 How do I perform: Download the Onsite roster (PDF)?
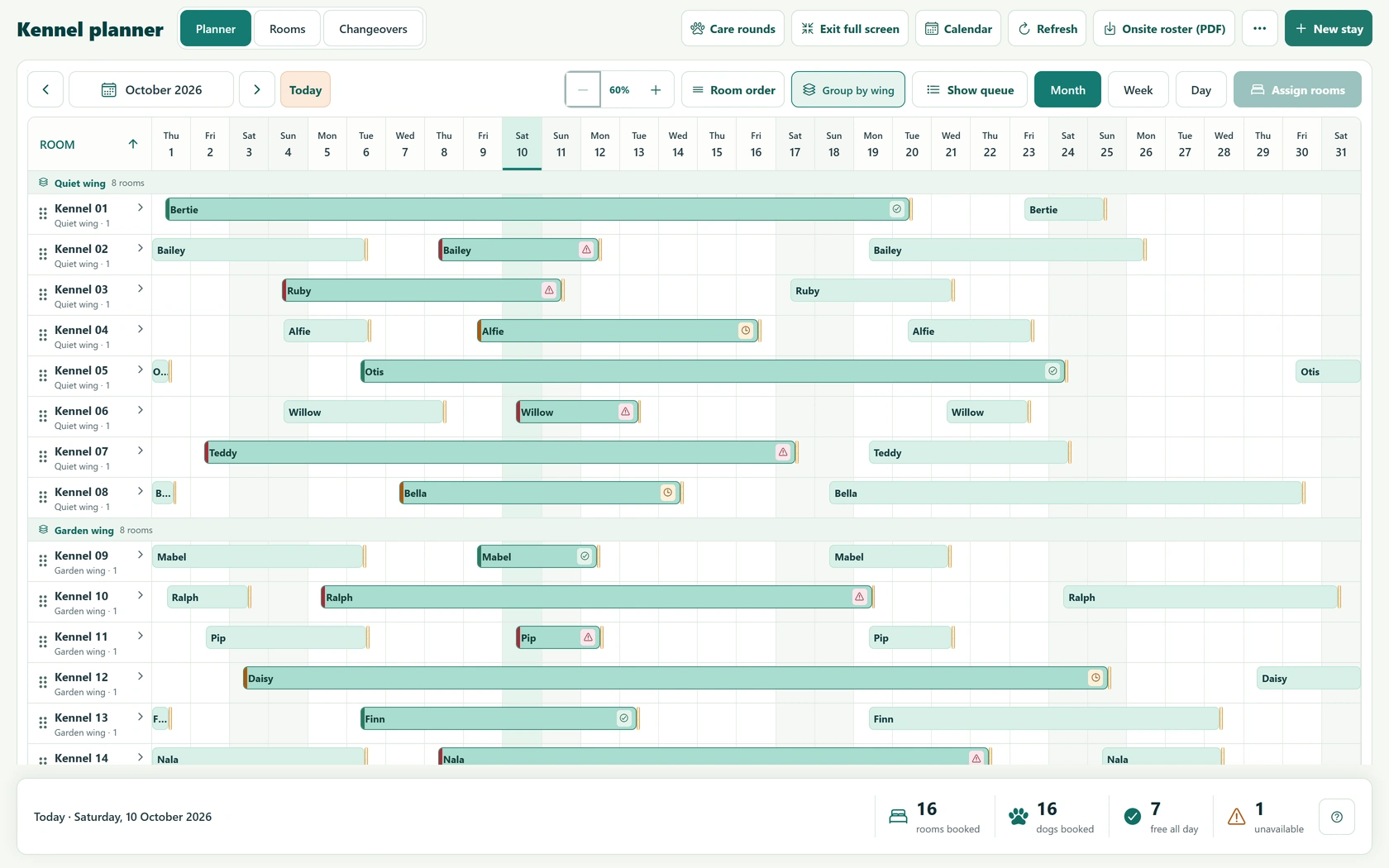(x=1164, y=28)
